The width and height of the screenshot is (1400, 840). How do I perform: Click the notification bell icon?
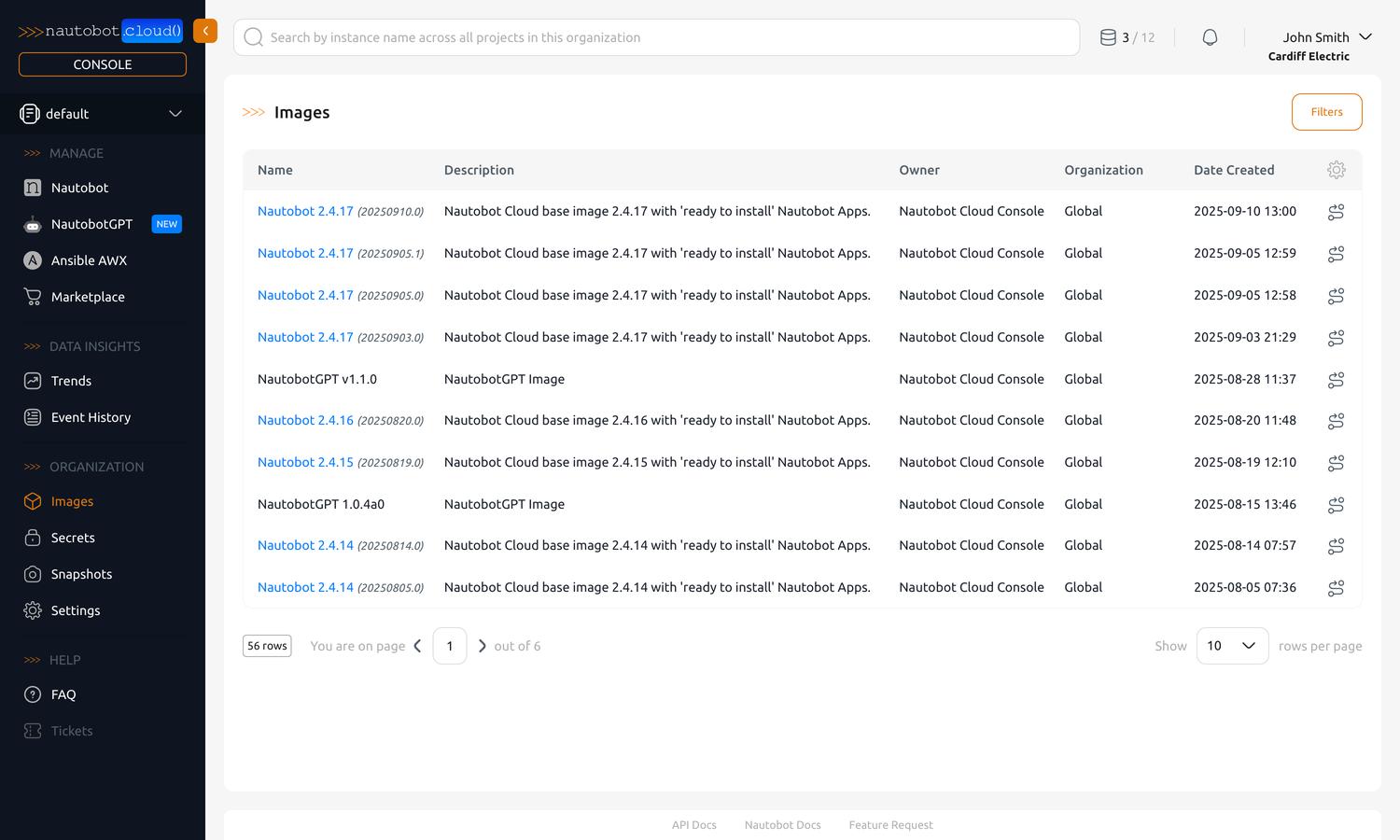tap(1210, 37)
